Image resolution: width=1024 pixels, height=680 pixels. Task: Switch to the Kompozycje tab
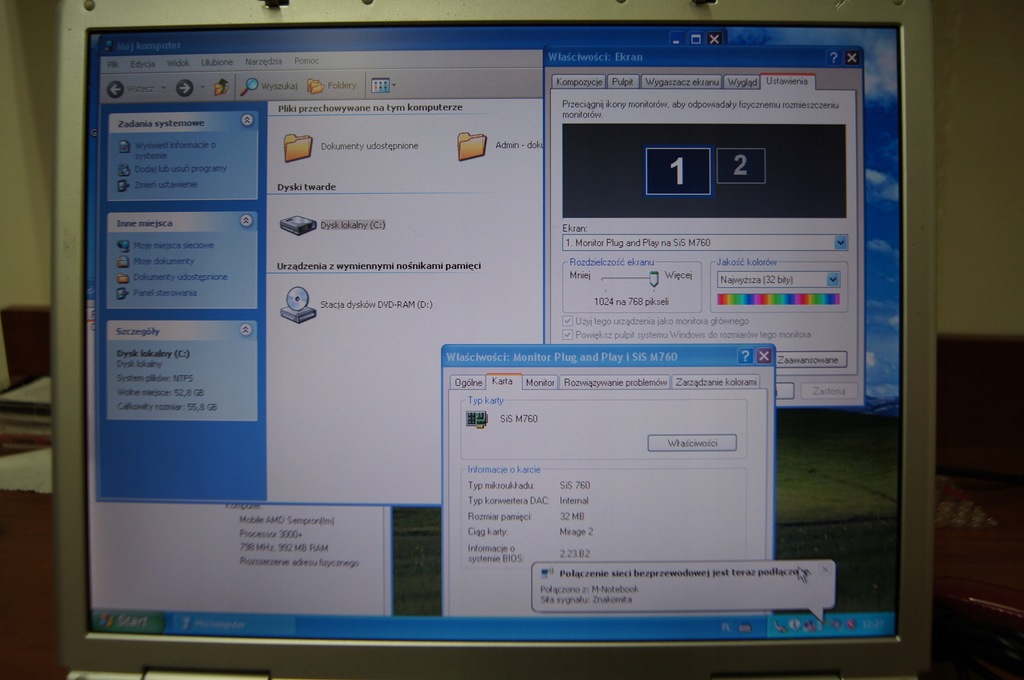(579, 82)
